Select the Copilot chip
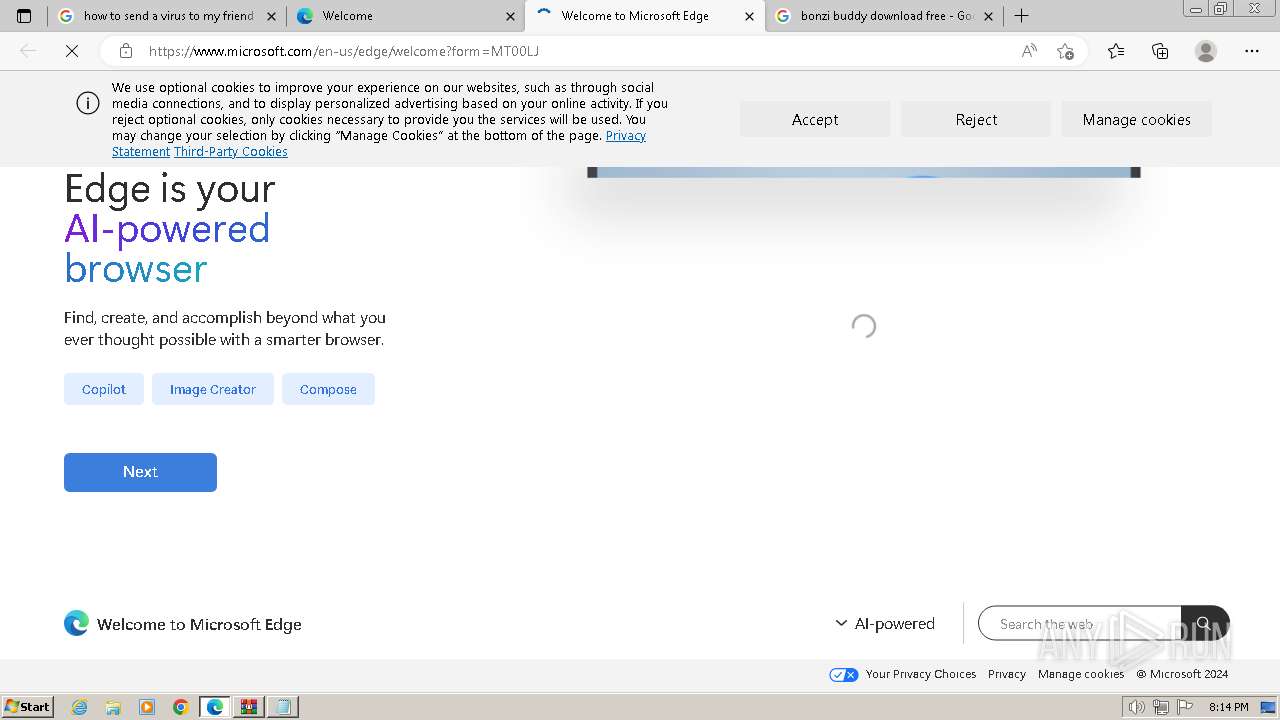The width and height of the screenshot is (1280, 720). point(104,389)
